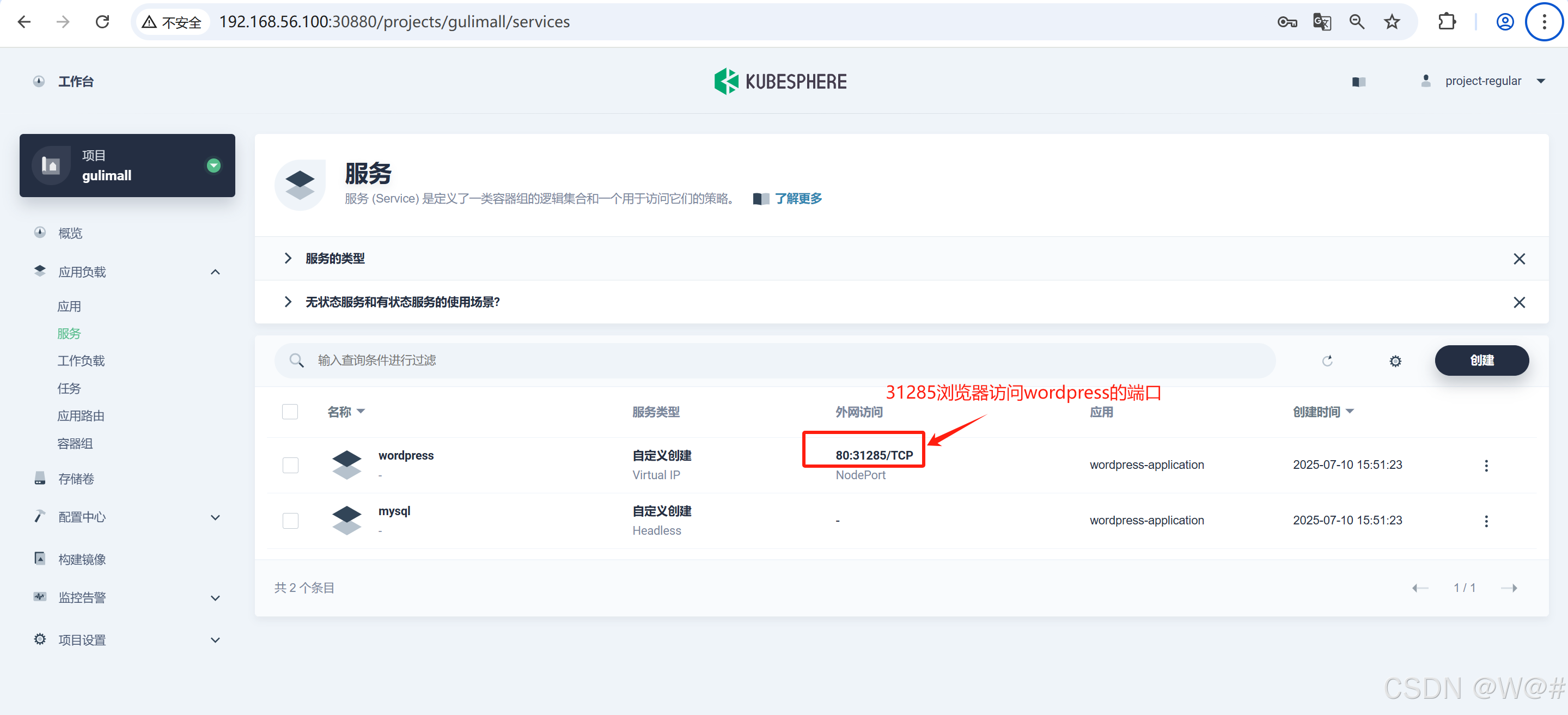Screen dimensions: 1568x715
Task: Click the 创建 create button
Action: tap(1481, 361)
